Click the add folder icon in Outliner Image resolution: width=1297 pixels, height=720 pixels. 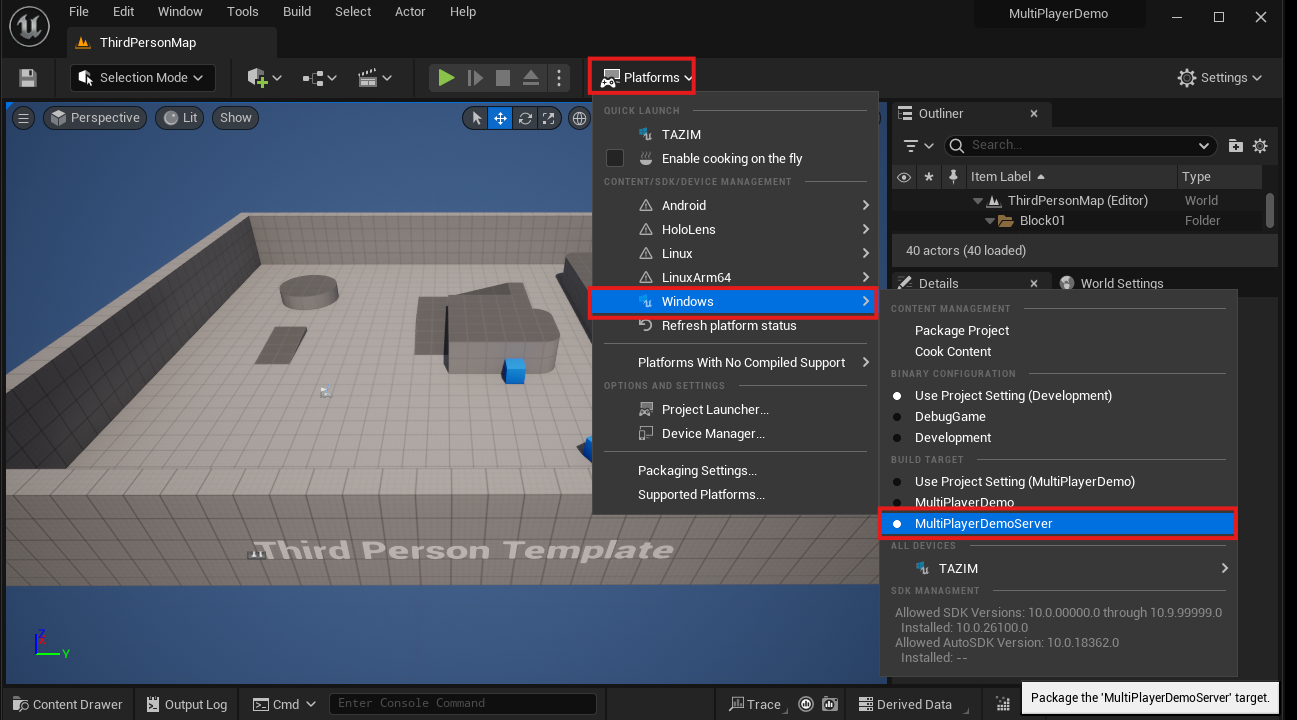(1236, 145)
